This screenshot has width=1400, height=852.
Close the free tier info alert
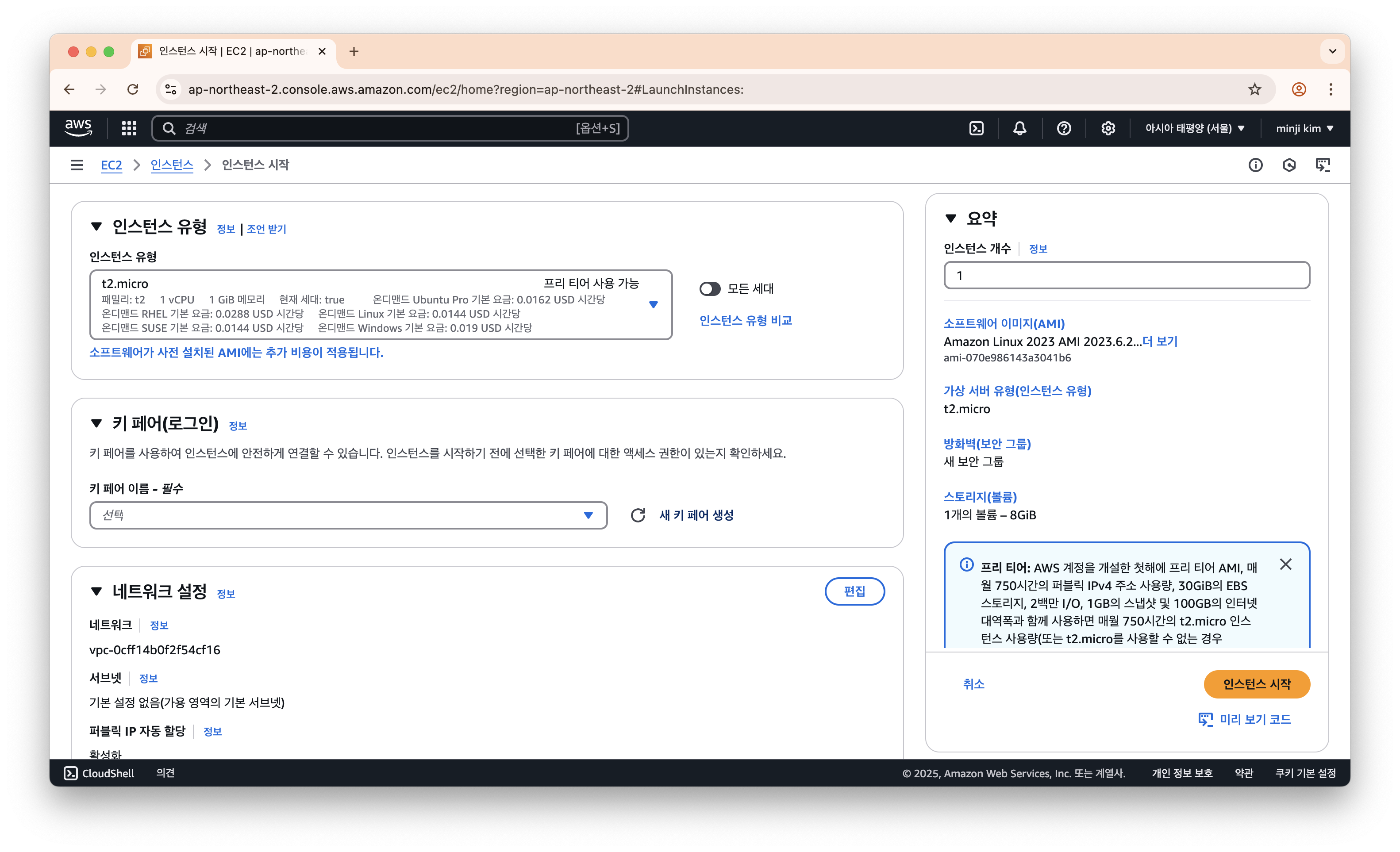(x=1285, y=564)
